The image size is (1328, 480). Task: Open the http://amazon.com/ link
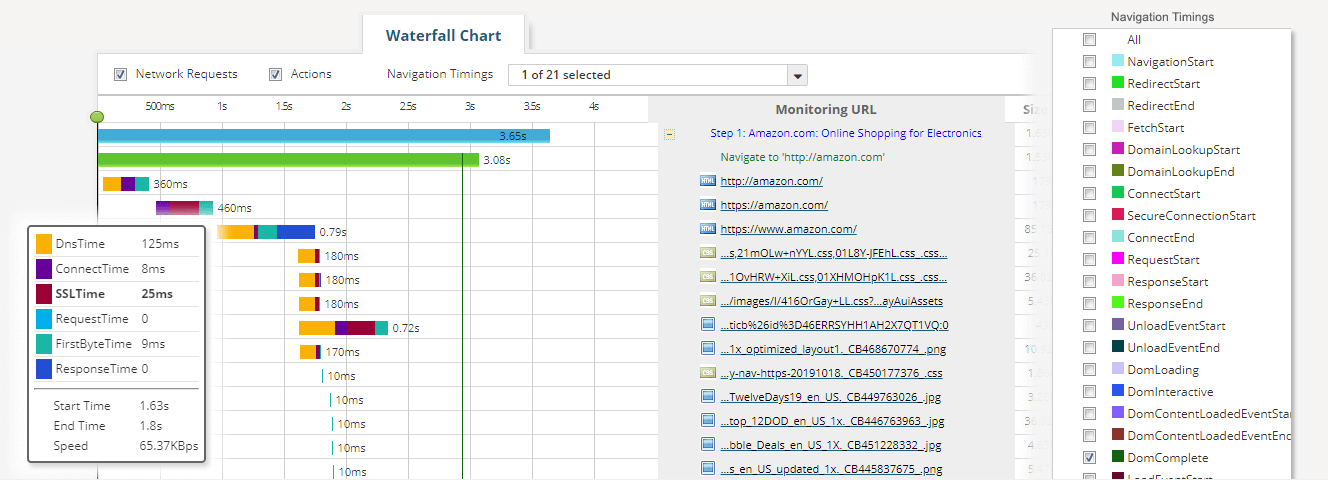(771, 181)
